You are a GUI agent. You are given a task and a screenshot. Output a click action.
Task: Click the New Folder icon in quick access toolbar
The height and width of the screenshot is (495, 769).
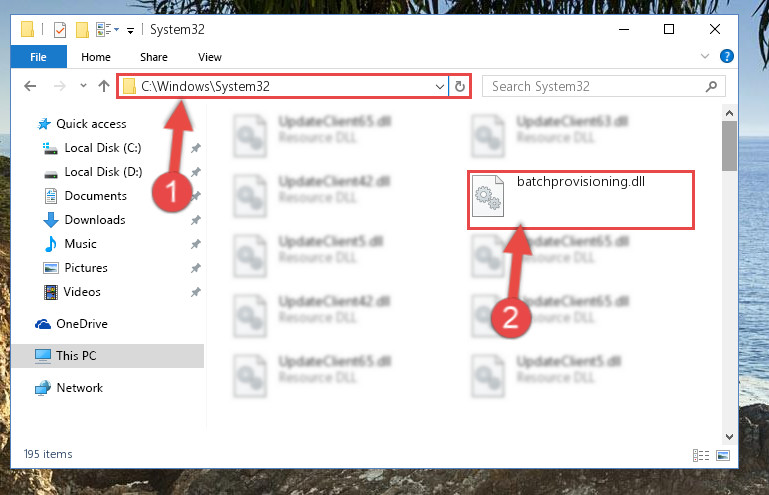pos(82,30)
